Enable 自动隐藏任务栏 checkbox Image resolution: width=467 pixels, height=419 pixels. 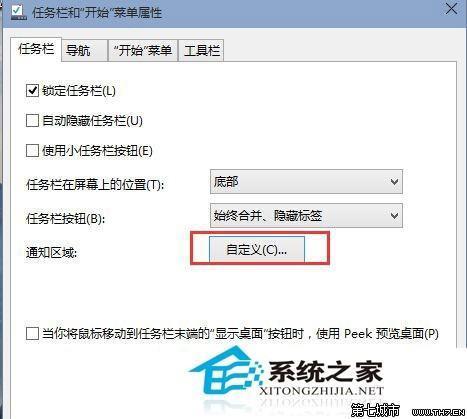32,120
